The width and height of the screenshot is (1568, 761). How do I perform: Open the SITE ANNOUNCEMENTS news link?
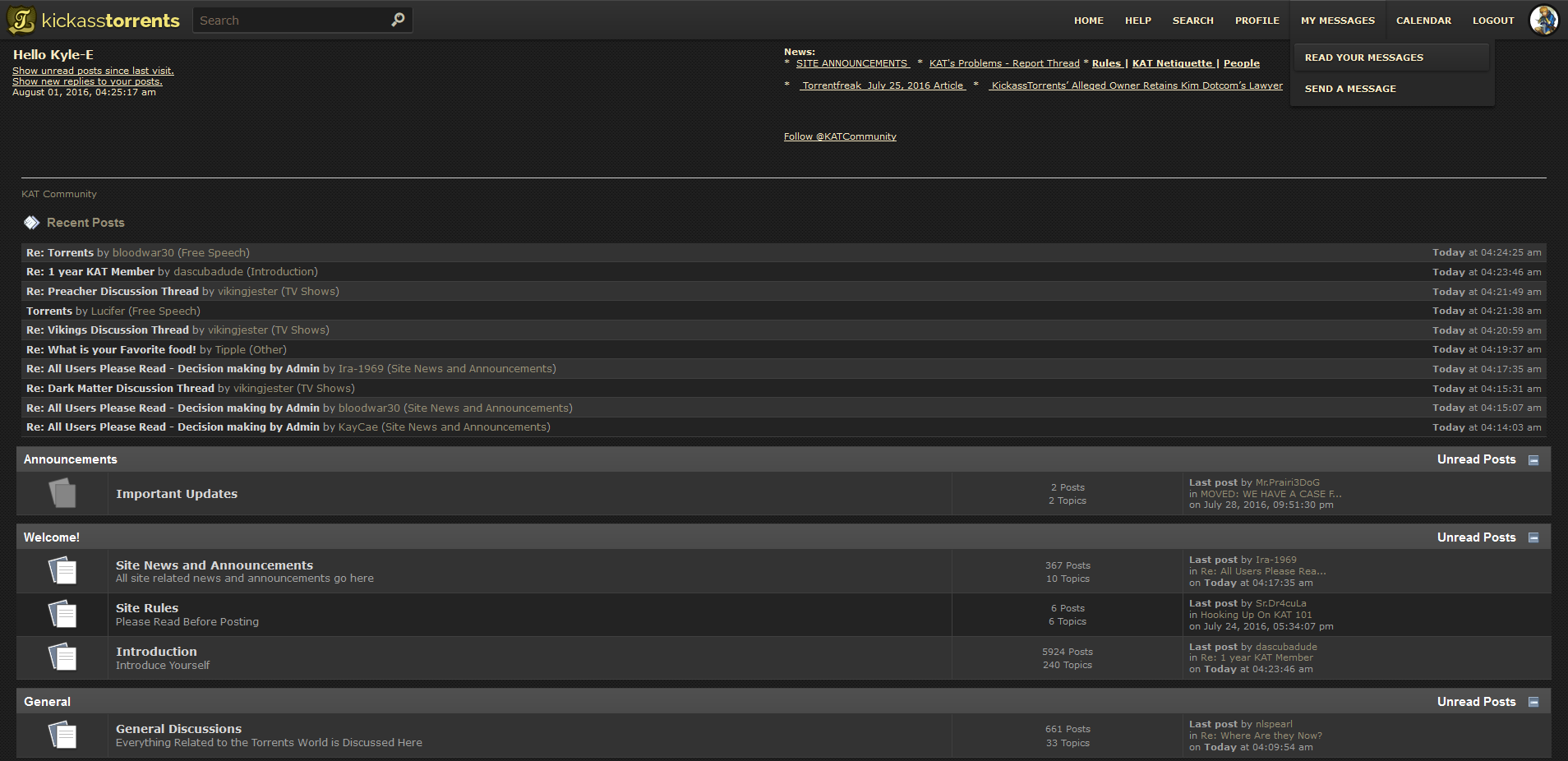tap(852, 63)
